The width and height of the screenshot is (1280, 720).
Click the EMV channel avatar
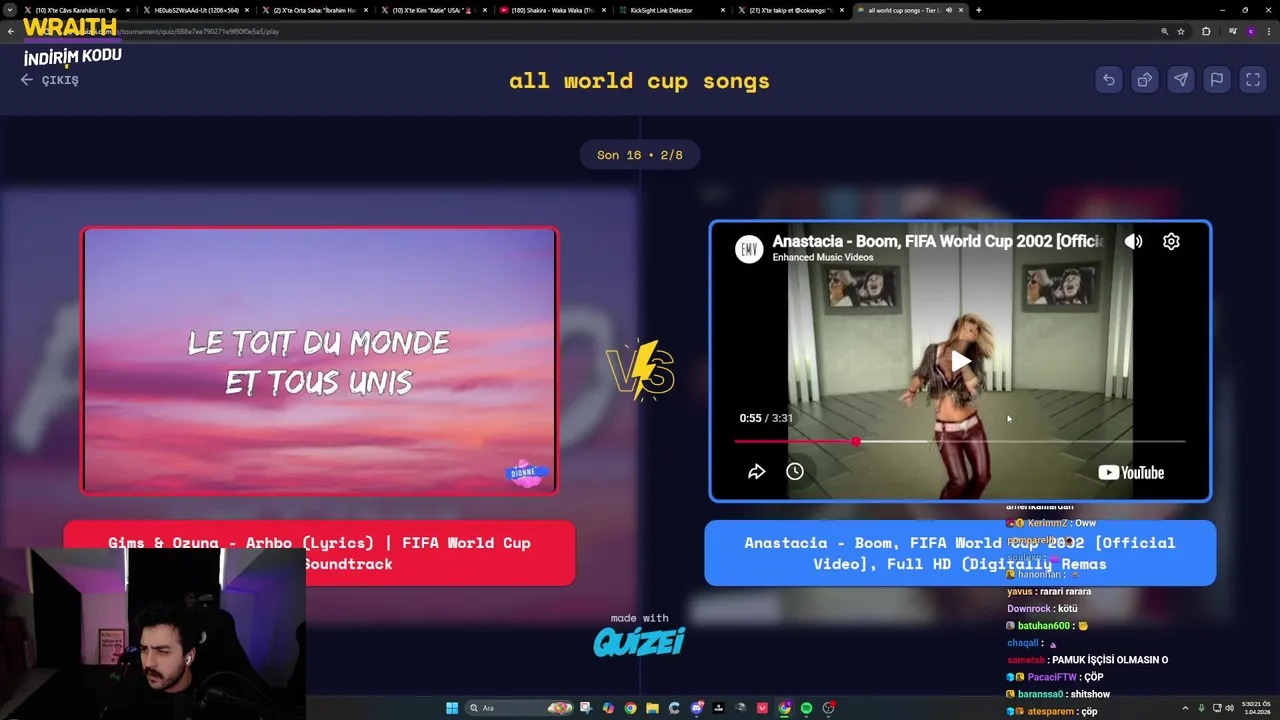point(749,249)
